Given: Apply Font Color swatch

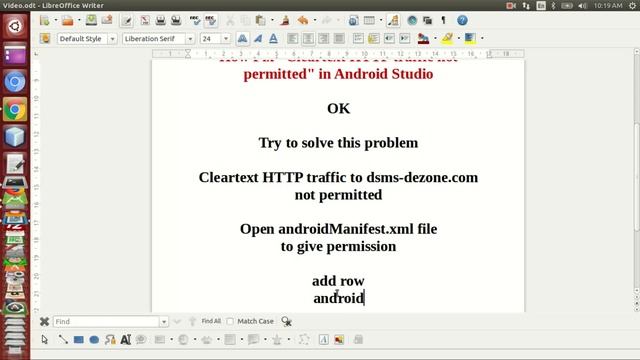Looking at the screenshot, I should pyautogui.click(x=423, y=38).
